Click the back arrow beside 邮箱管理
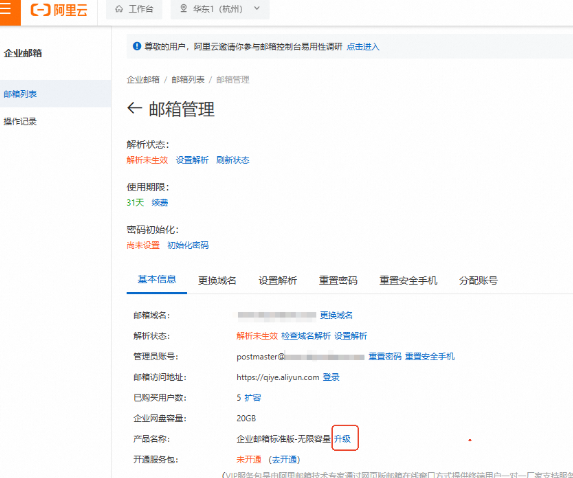The image size is (573, 478). (134, 108)
